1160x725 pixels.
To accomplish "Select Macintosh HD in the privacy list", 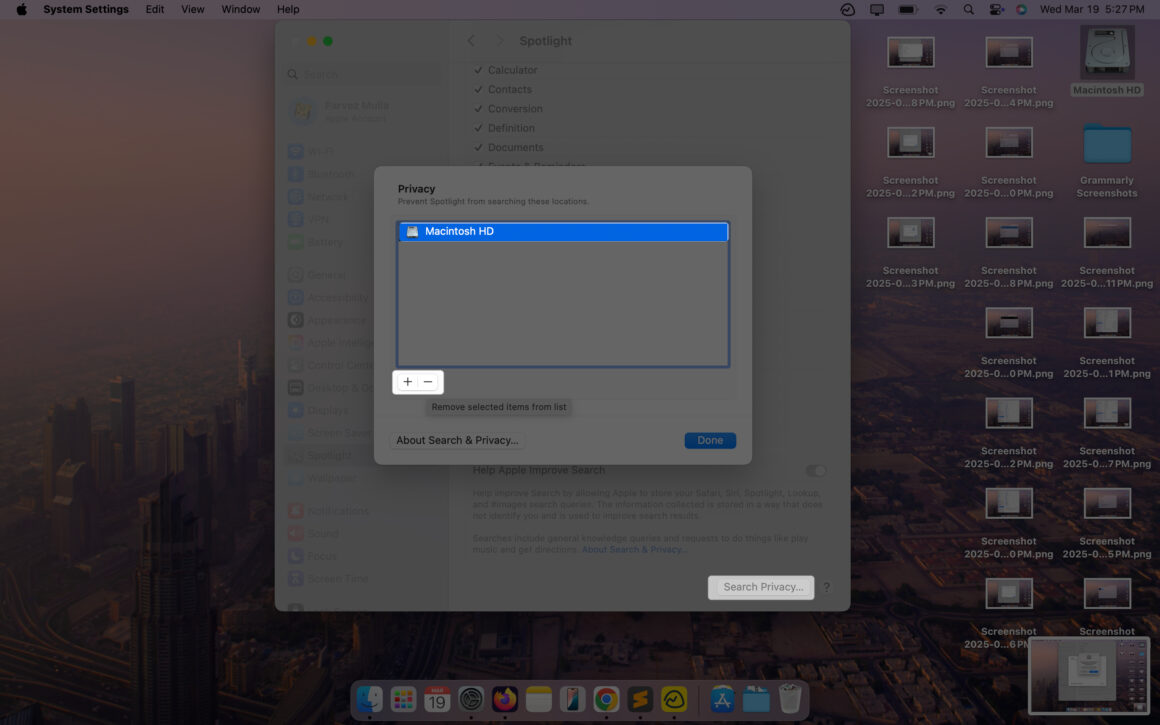I will [x=563, y=231].
